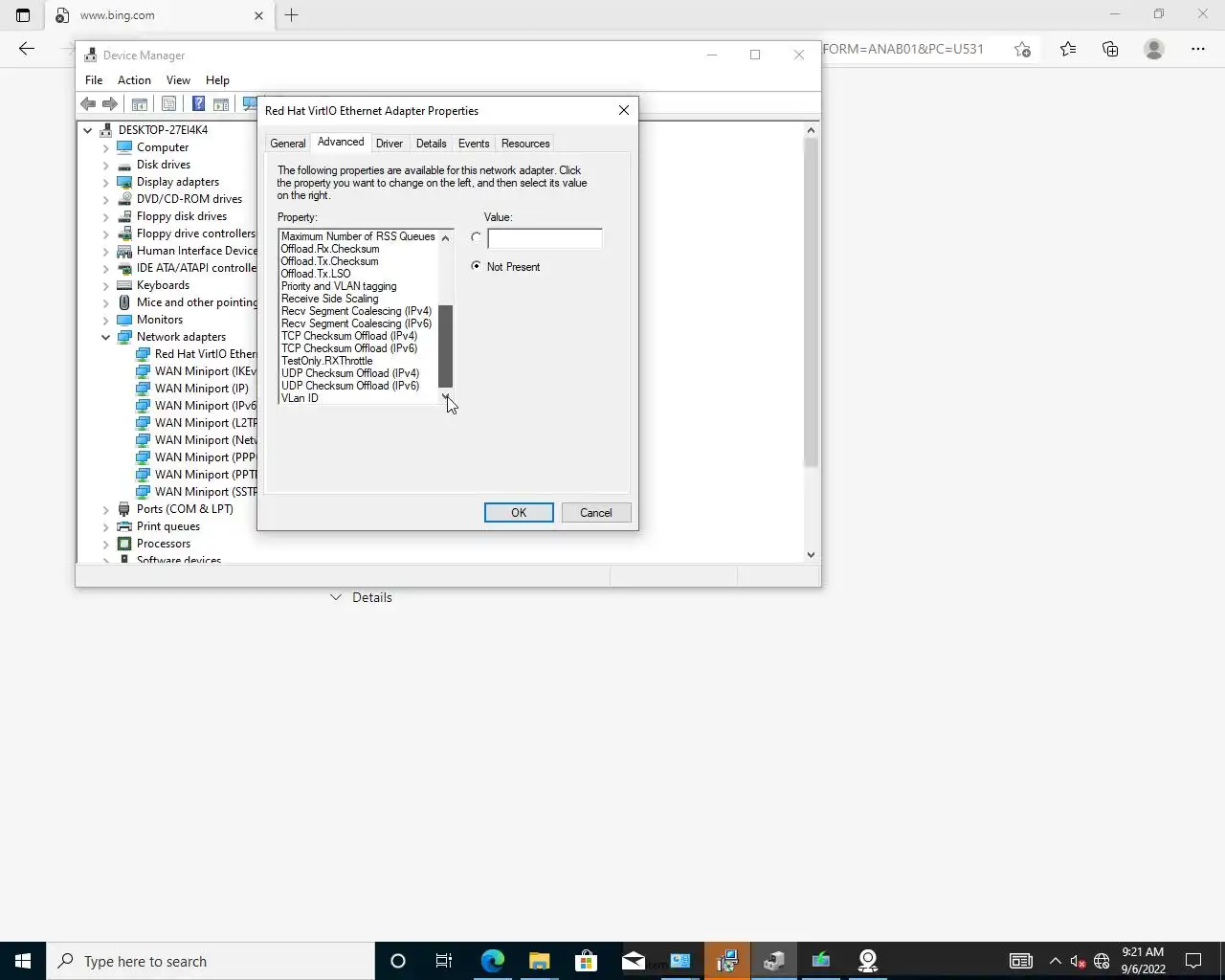Click the Property list scroll-up arrow
This screenshot has height=980, width=1225.
(445, 237)
